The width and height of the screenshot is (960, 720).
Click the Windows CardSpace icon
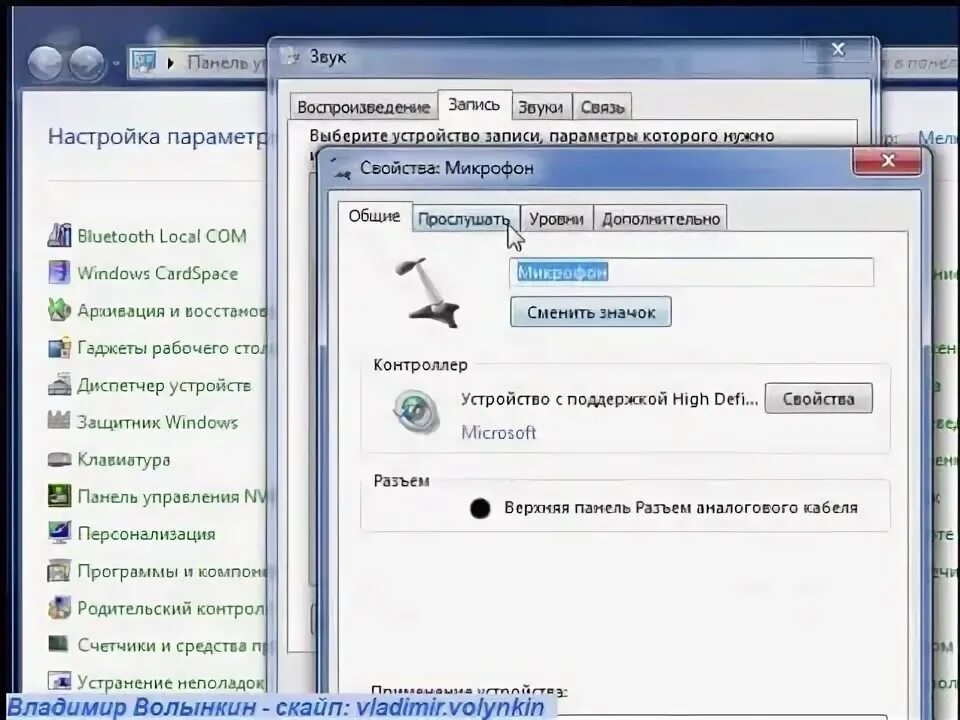(59, 272)
